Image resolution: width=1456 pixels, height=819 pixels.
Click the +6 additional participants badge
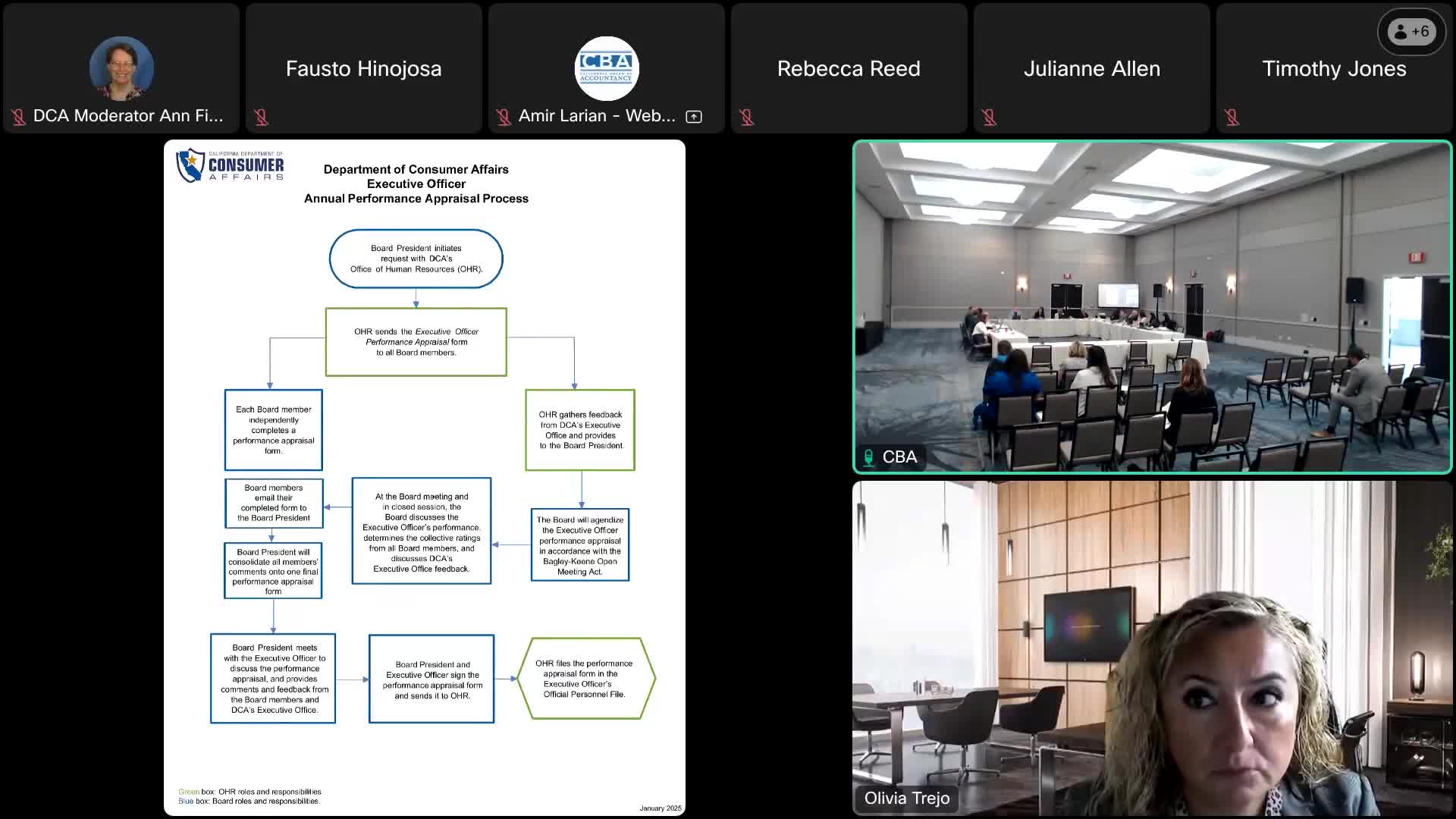1411,32
